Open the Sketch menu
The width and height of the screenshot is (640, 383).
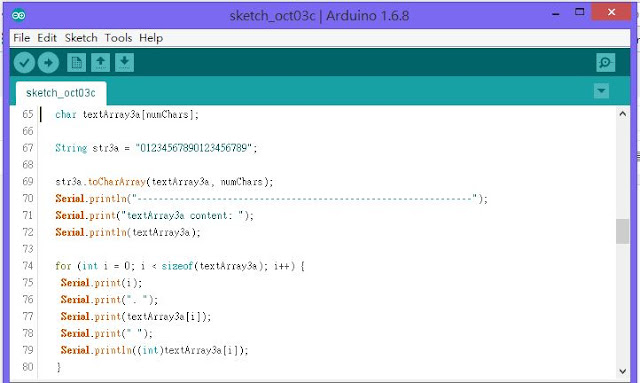click(81, 38)
